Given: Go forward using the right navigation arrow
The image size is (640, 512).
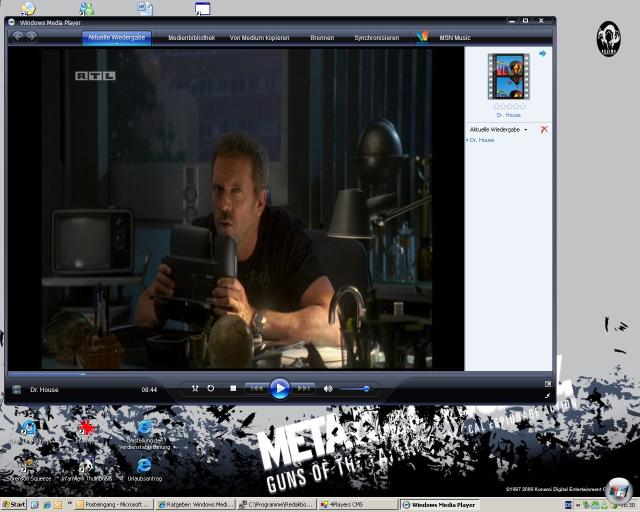Looking at the screenshot, I should click(31, 36).
